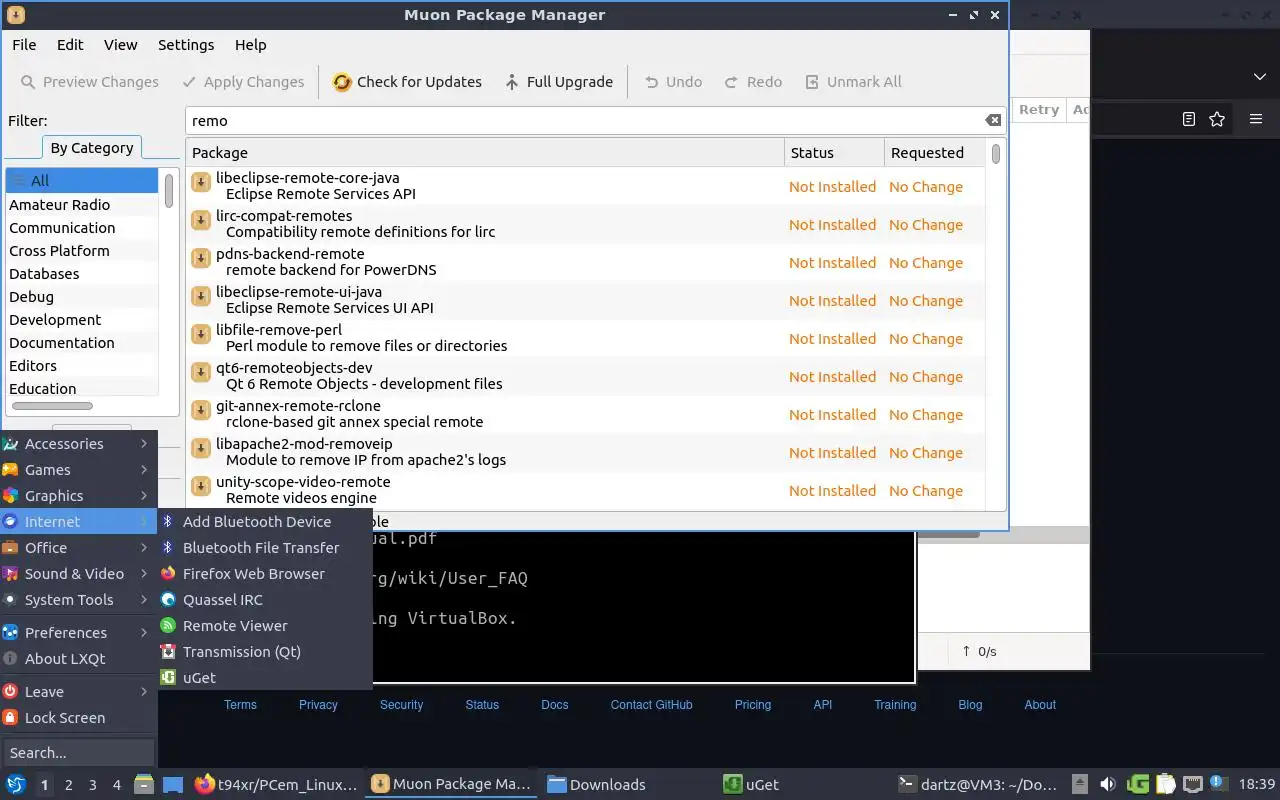Click the Firefox reader view icon
This screenshot has width=1280, height=800.
coord(1188,119)
